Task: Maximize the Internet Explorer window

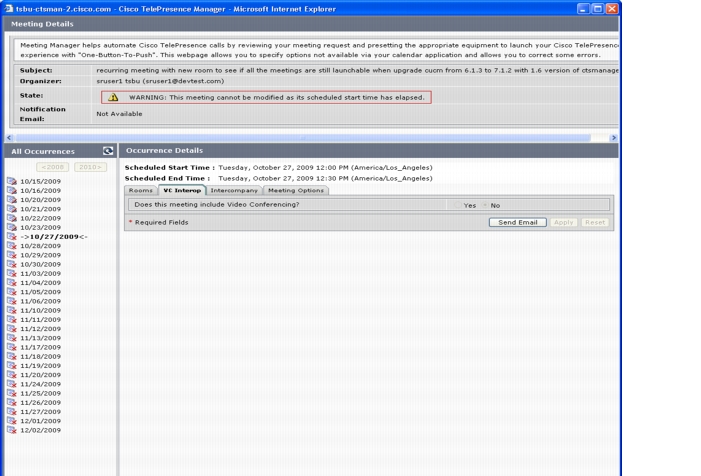Action: pyautogui.click(x=598, y=8)
